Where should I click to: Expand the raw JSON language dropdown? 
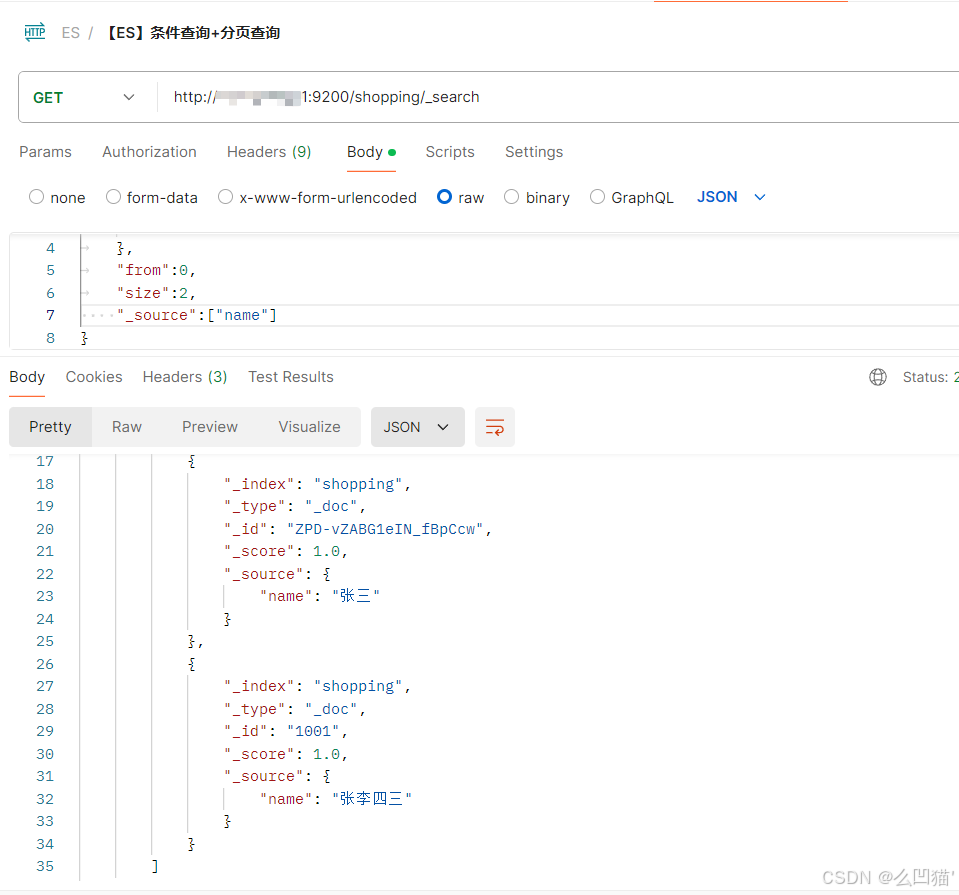(732, 197)
